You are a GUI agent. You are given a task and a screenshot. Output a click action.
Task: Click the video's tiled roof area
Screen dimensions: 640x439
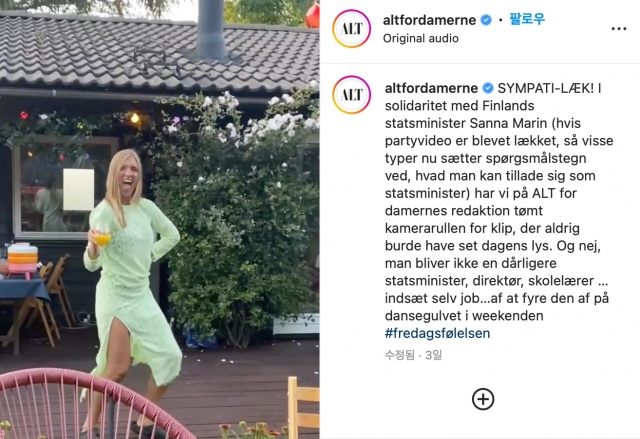pyautogui.click(x=159, y=51)
